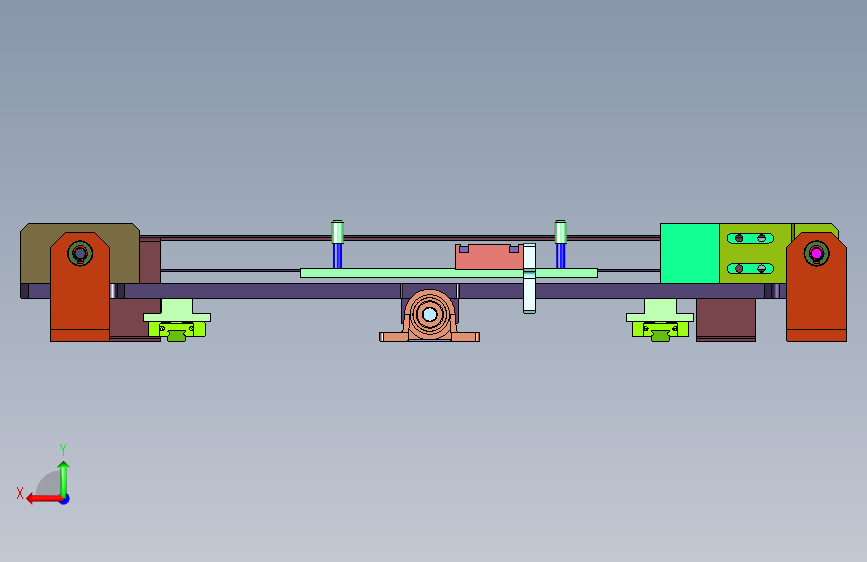Select the maroon block behind left bracket
The height and width of the screenshot is (562, 867).
coord(135,319)
